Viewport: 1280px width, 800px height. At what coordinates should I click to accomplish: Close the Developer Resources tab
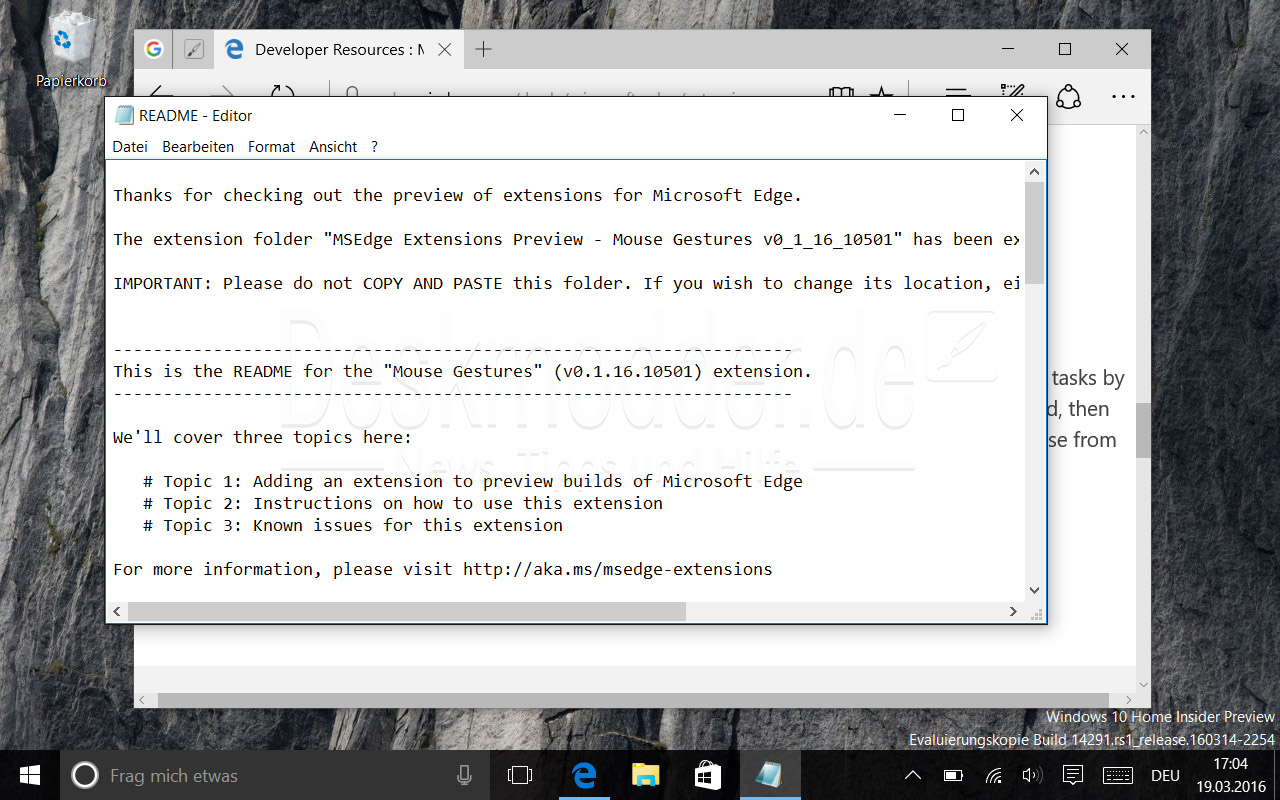(445, 49)
